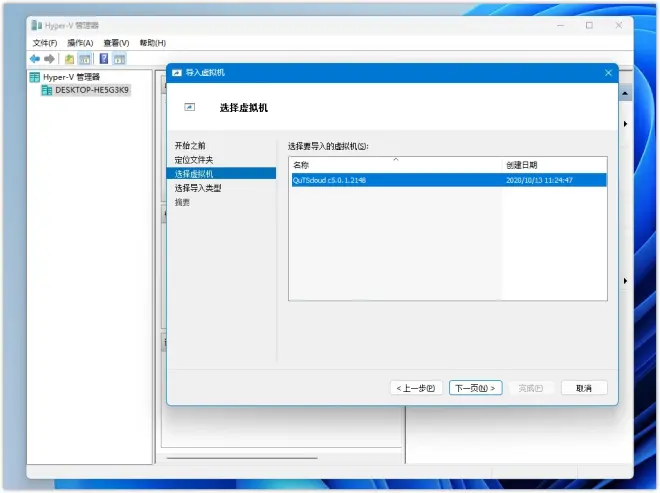Click the 取消 button
The image size is (660, 493).
[x=584, y=388]
